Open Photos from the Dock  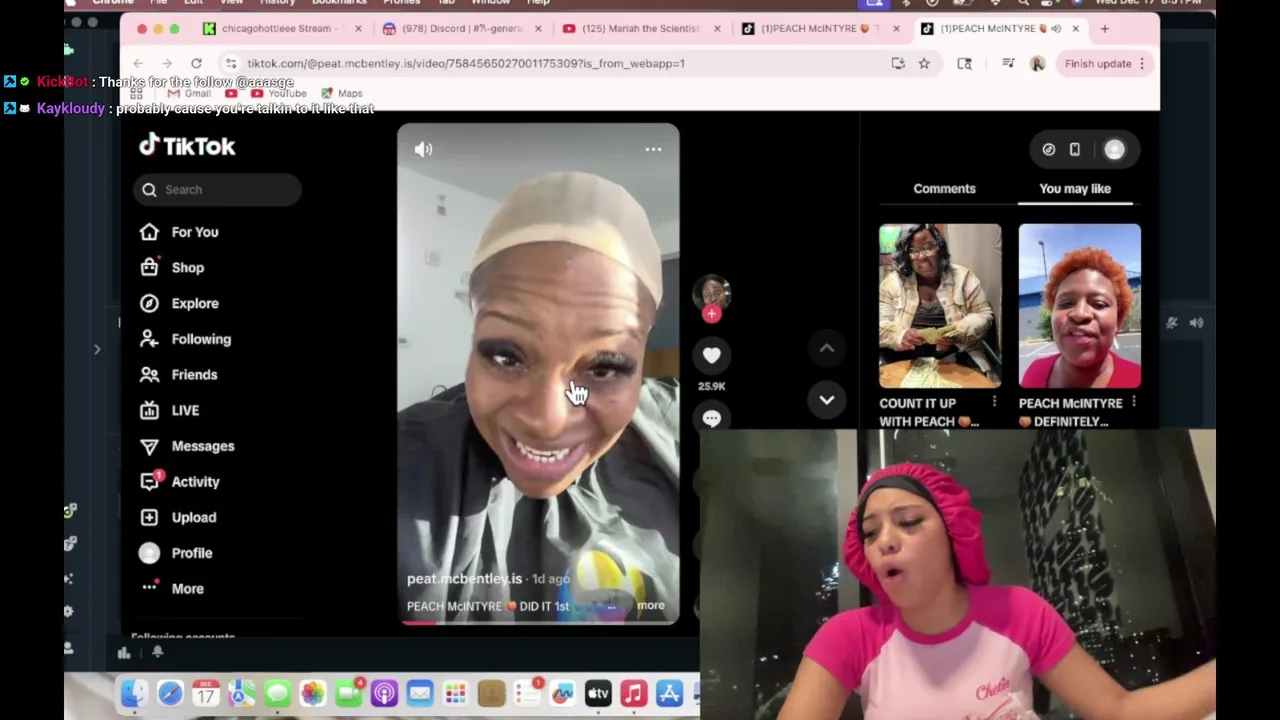coord(313,693)
